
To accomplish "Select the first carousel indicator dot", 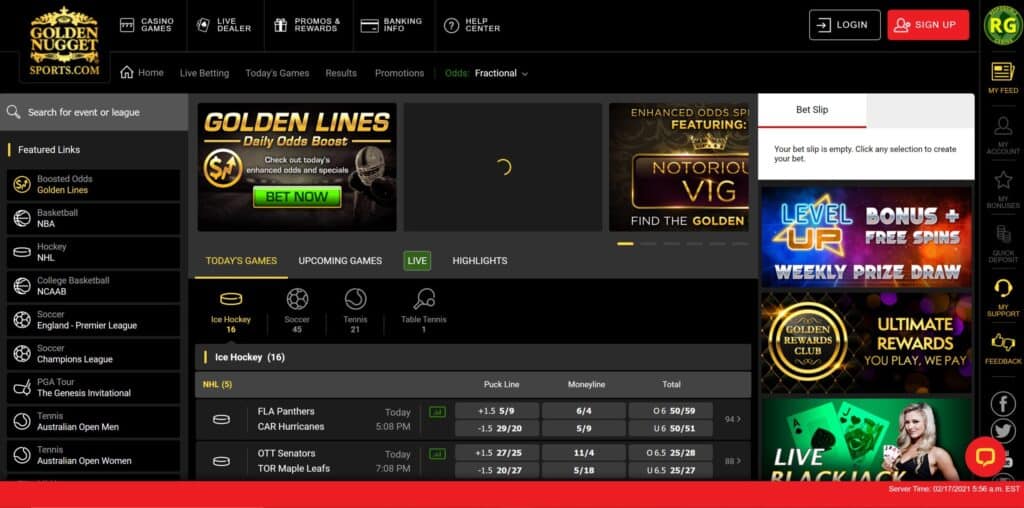I will 625,244.
